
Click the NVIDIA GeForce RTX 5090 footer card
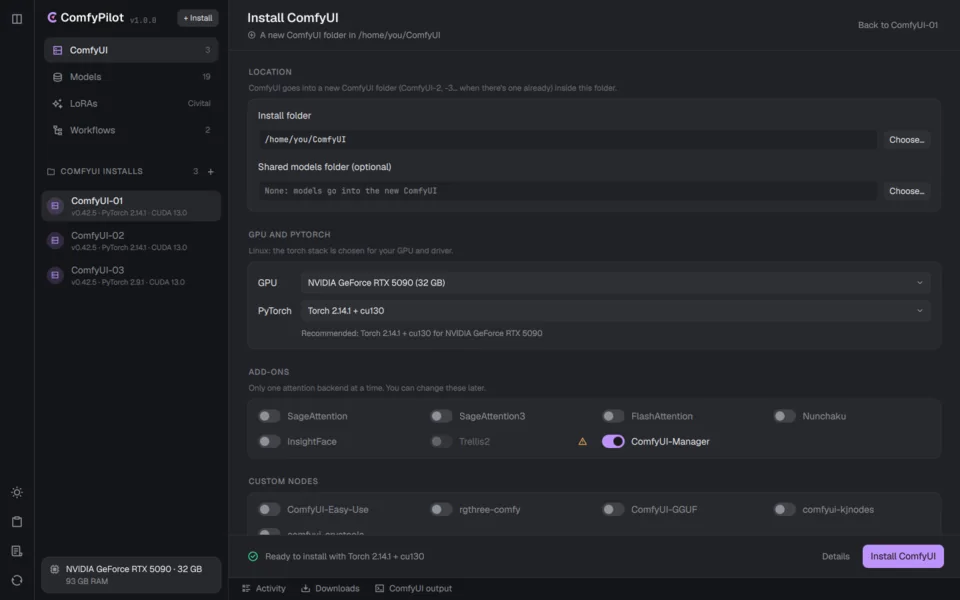click(x=131, y=575)
